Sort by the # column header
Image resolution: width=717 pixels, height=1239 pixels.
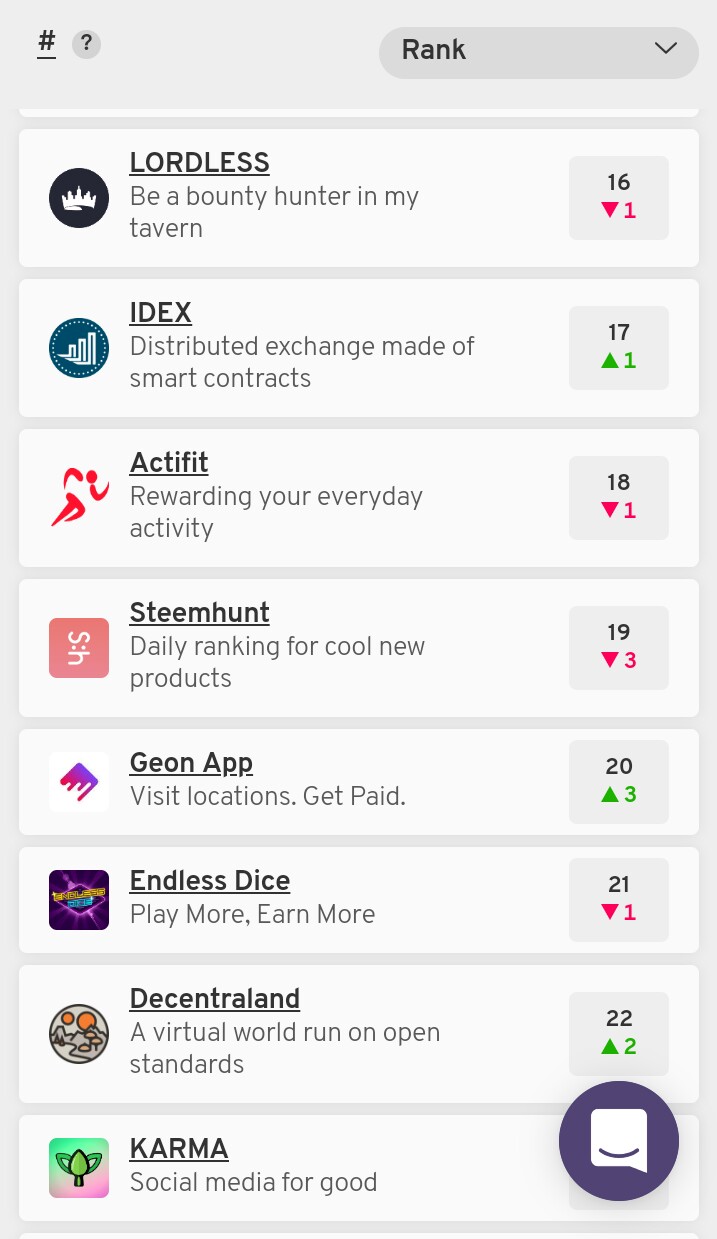(46, 44)
